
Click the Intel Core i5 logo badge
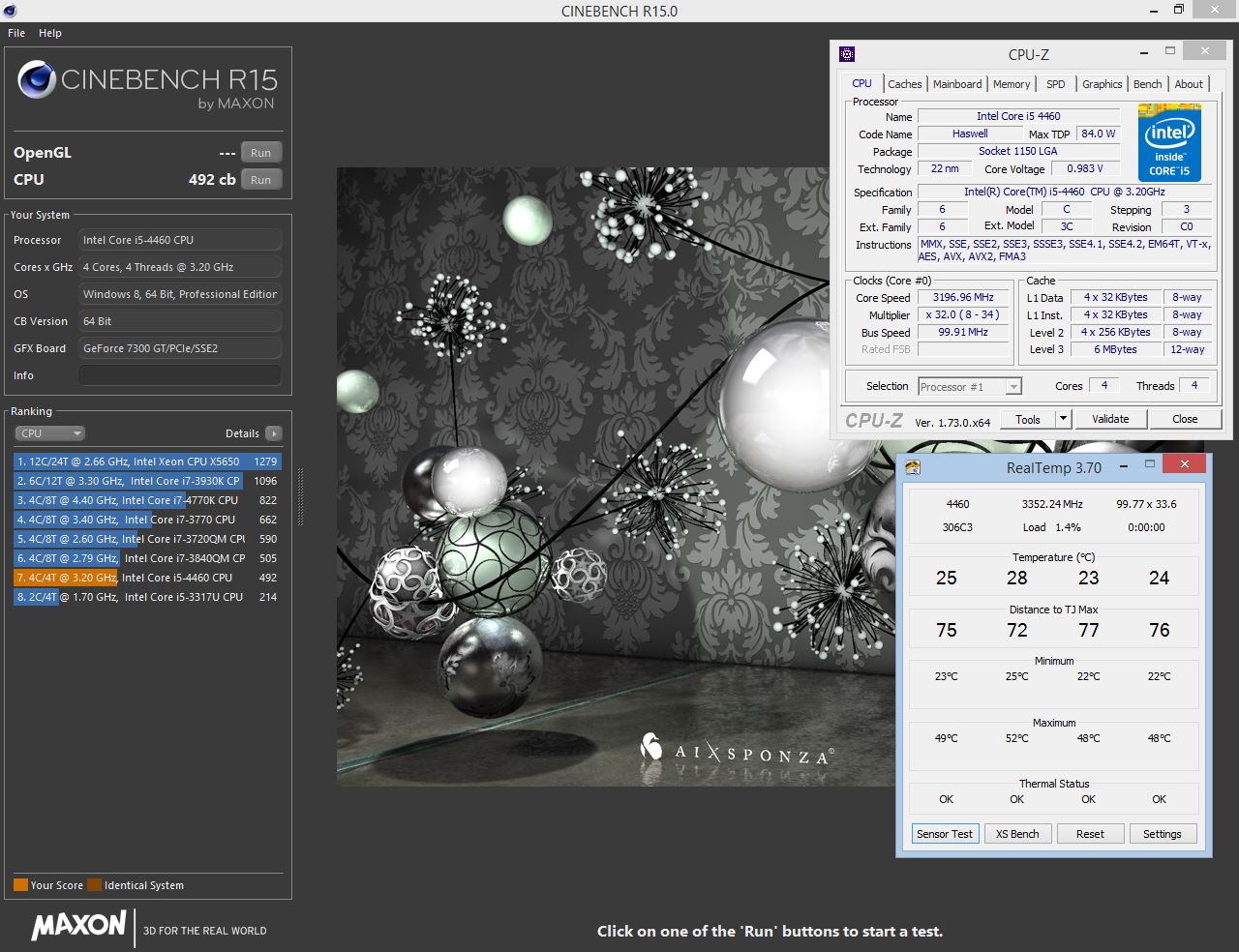(x=1169, y=145)
